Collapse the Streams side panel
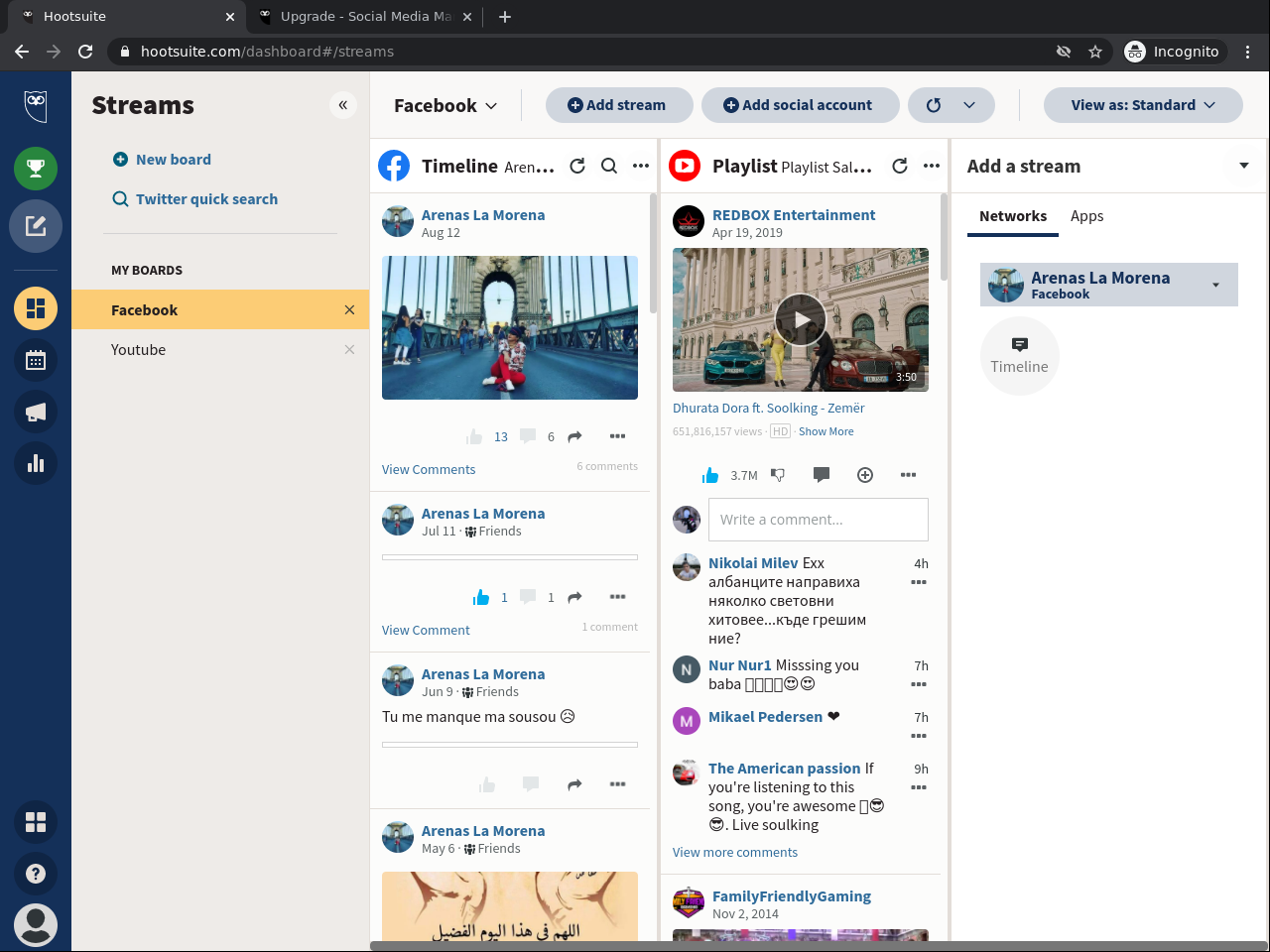The height and width of the screenshot is (952, 1270). coord(343,105)
